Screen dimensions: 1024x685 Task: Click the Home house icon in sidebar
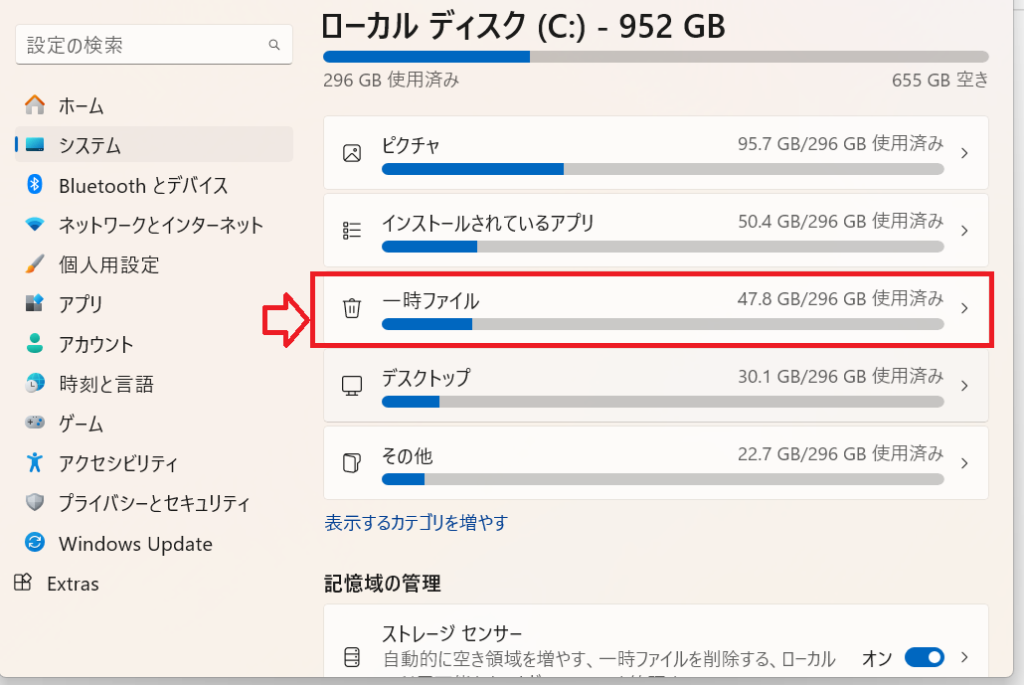pos(35,105)
